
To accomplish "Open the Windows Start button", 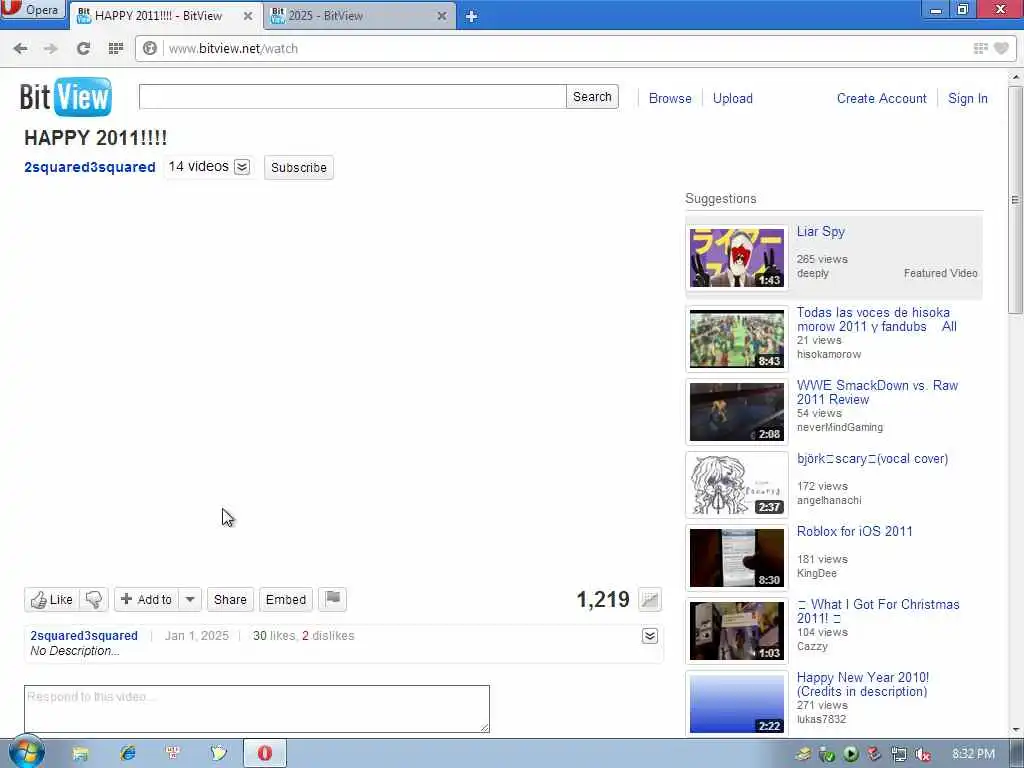I will click(x=26, y=752).
